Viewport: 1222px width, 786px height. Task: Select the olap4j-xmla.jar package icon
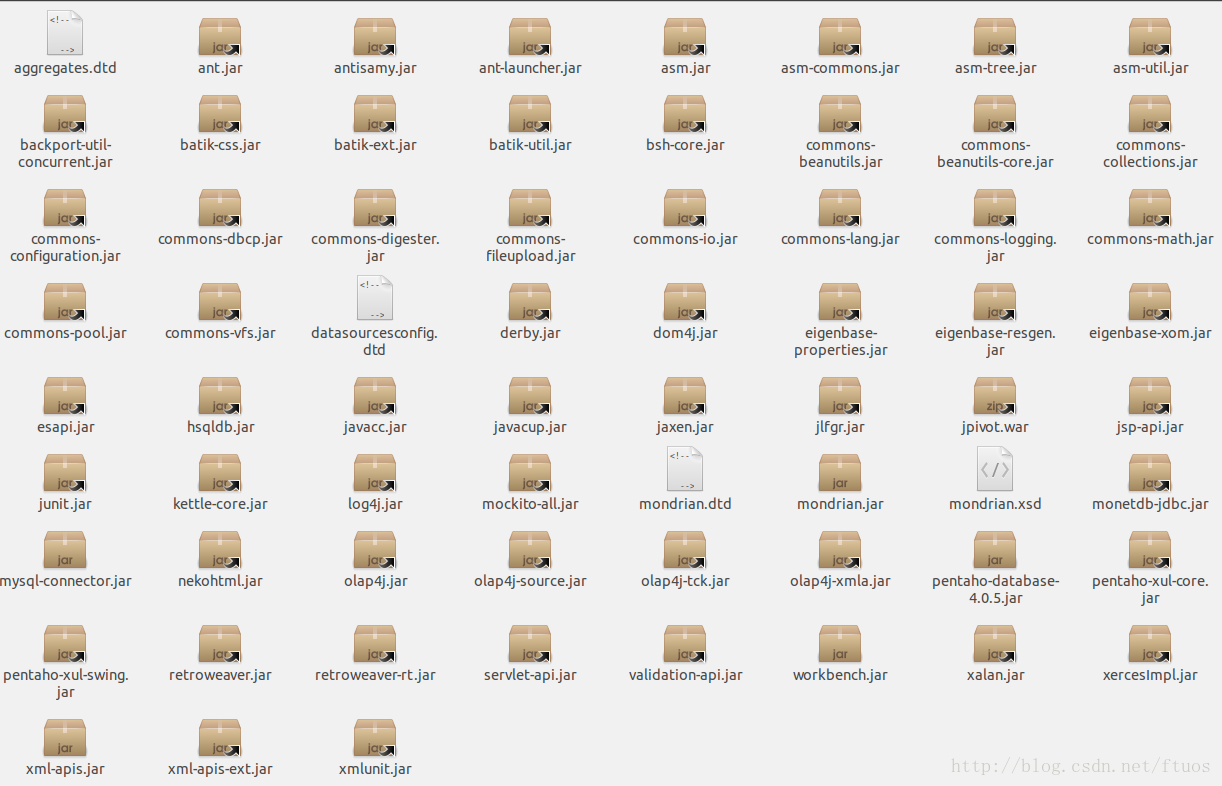pyautogui.click(x=840, y=550)
